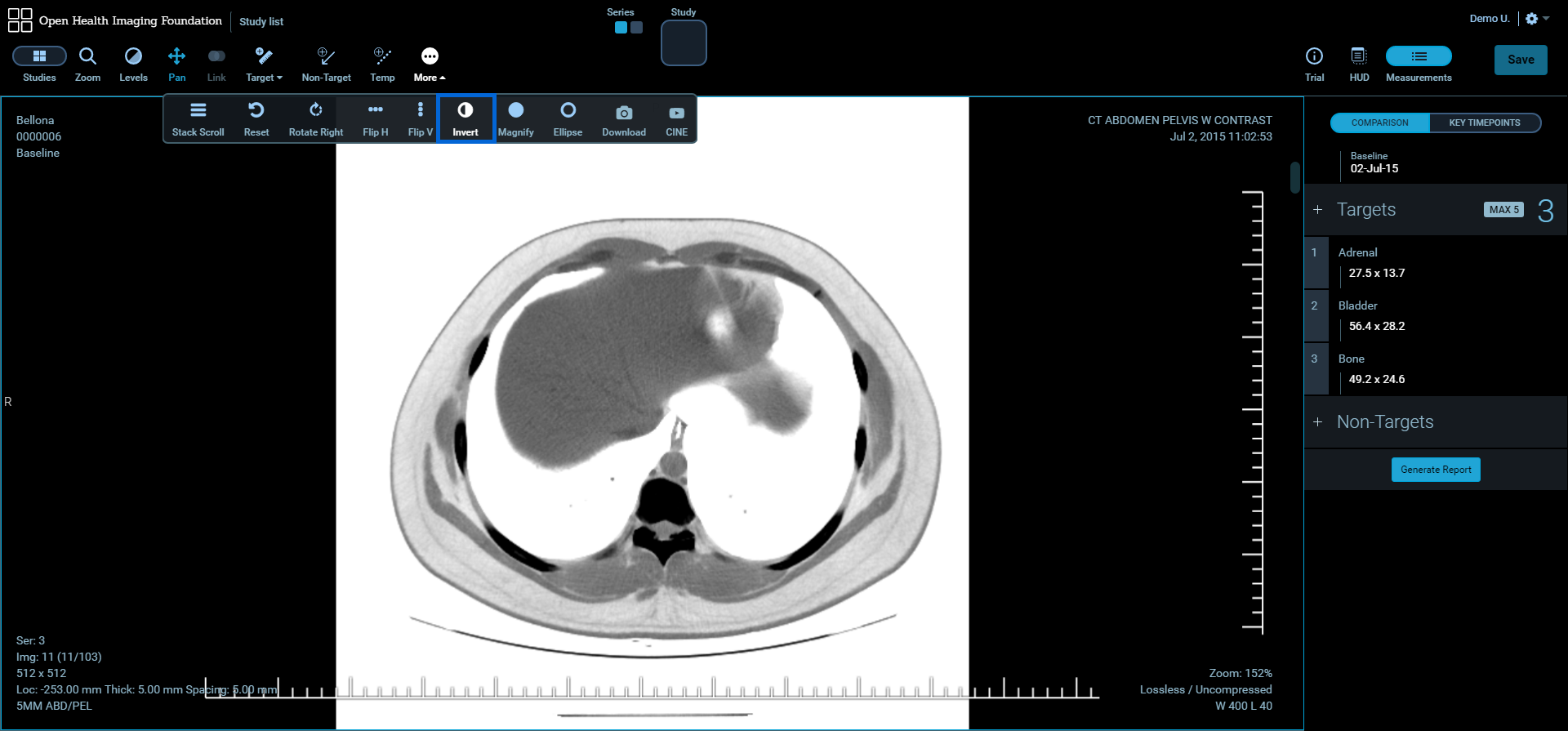Select the Magnify tool
The height and width of the screenshot is (731, 1568).
click(x=515, y=118)
